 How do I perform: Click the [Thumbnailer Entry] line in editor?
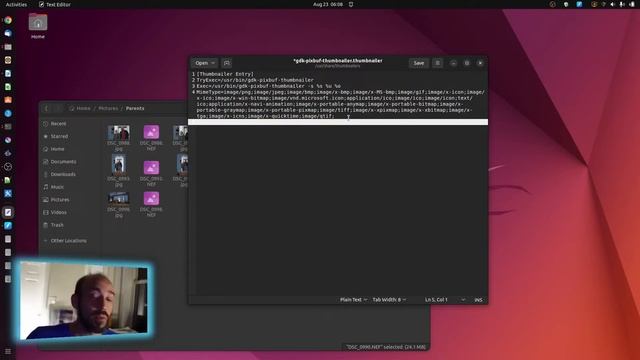pos(225,74)
